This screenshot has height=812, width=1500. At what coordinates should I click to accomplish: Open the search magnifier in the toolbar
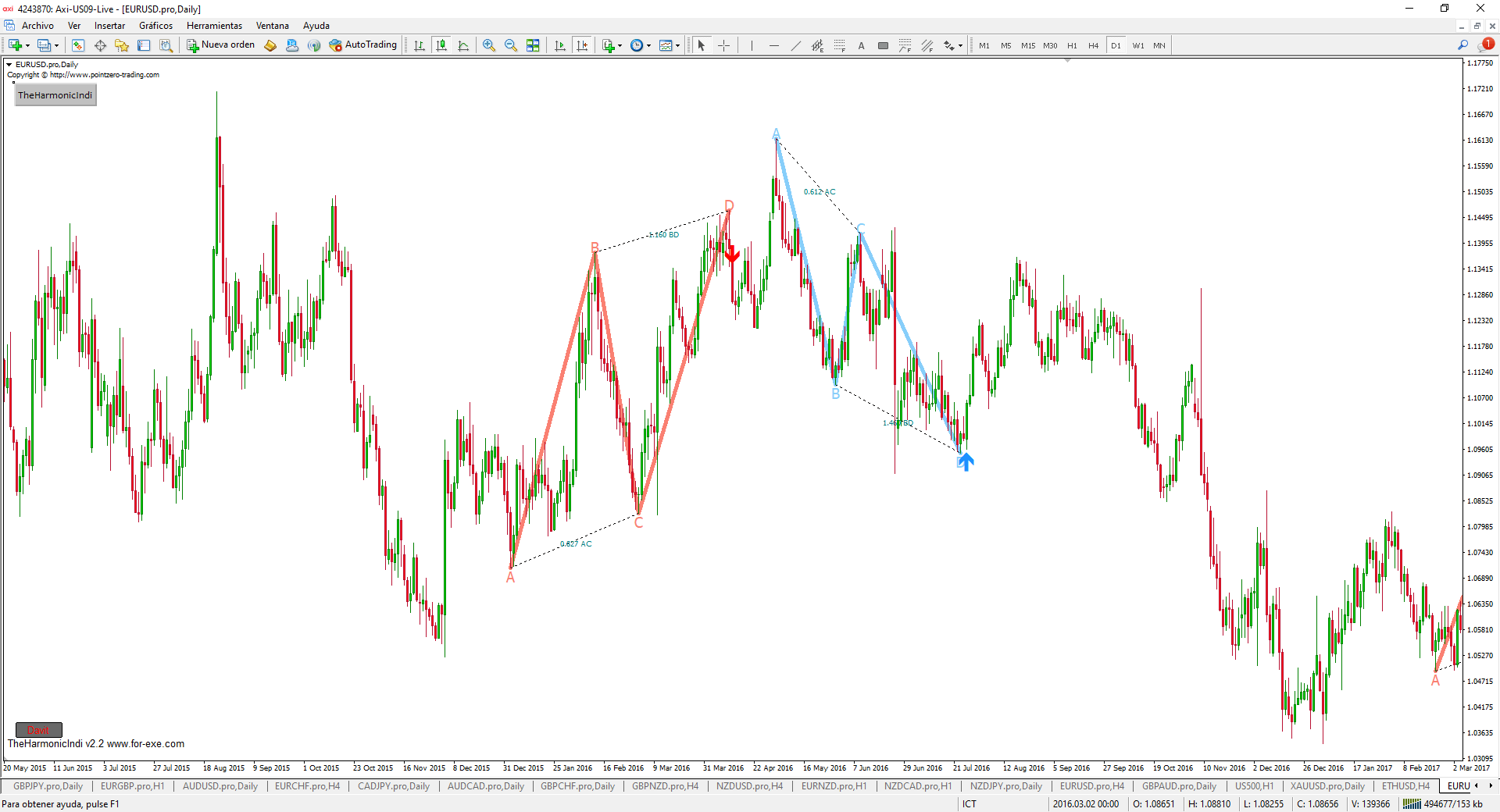click(1462, 45)
